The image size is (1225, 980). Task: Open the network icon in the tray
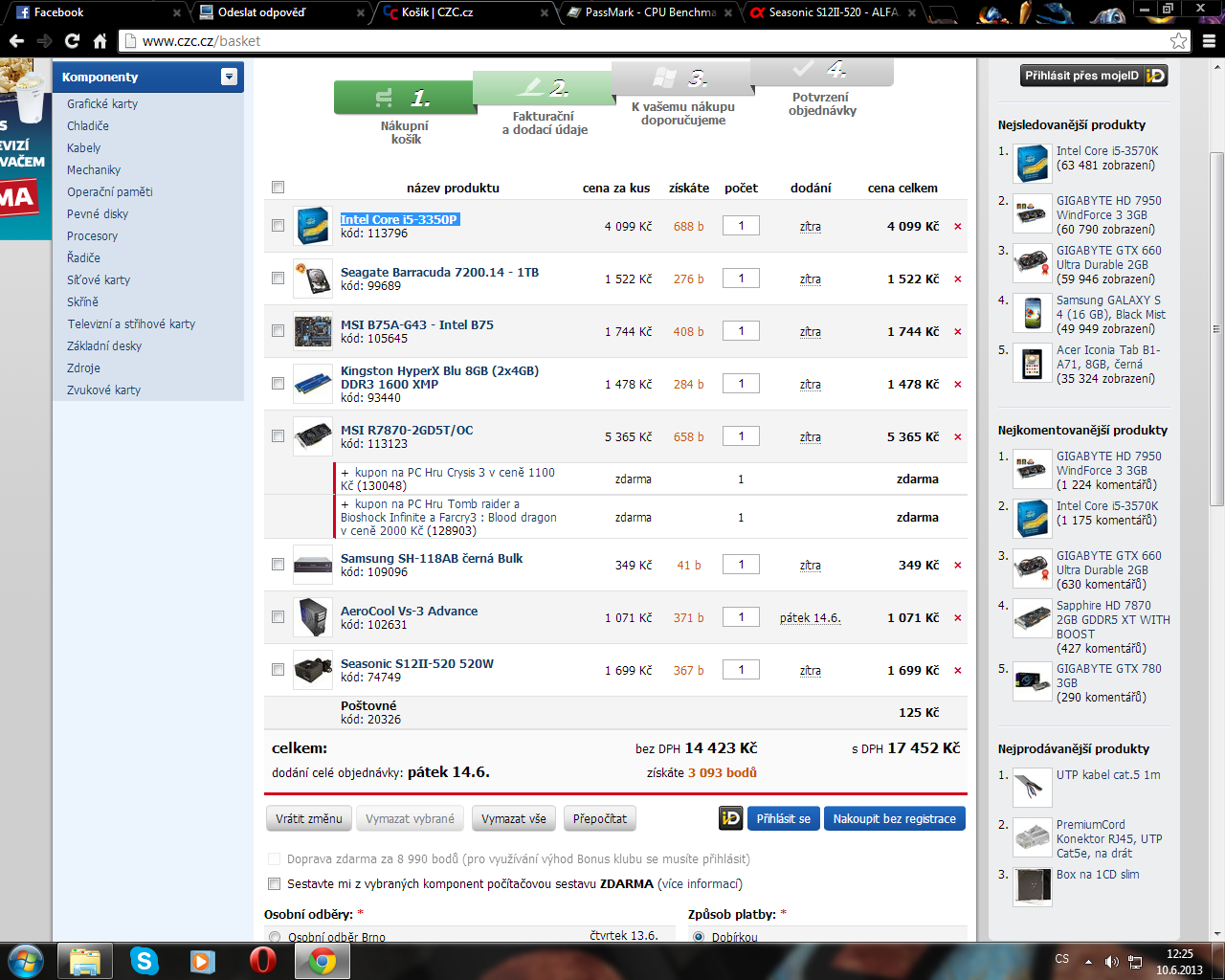pyautogui.click(x=1135, y=961)
